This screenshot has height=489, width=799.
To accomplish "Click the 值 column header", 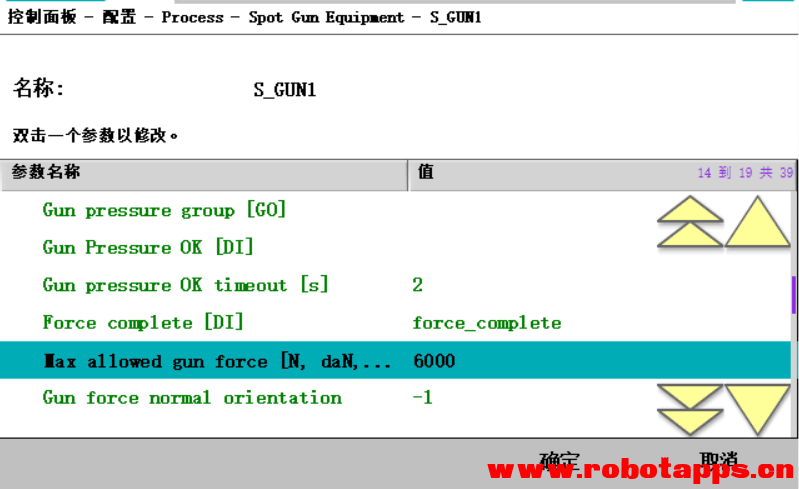I will pyautogui.click(x=426, y=173).
